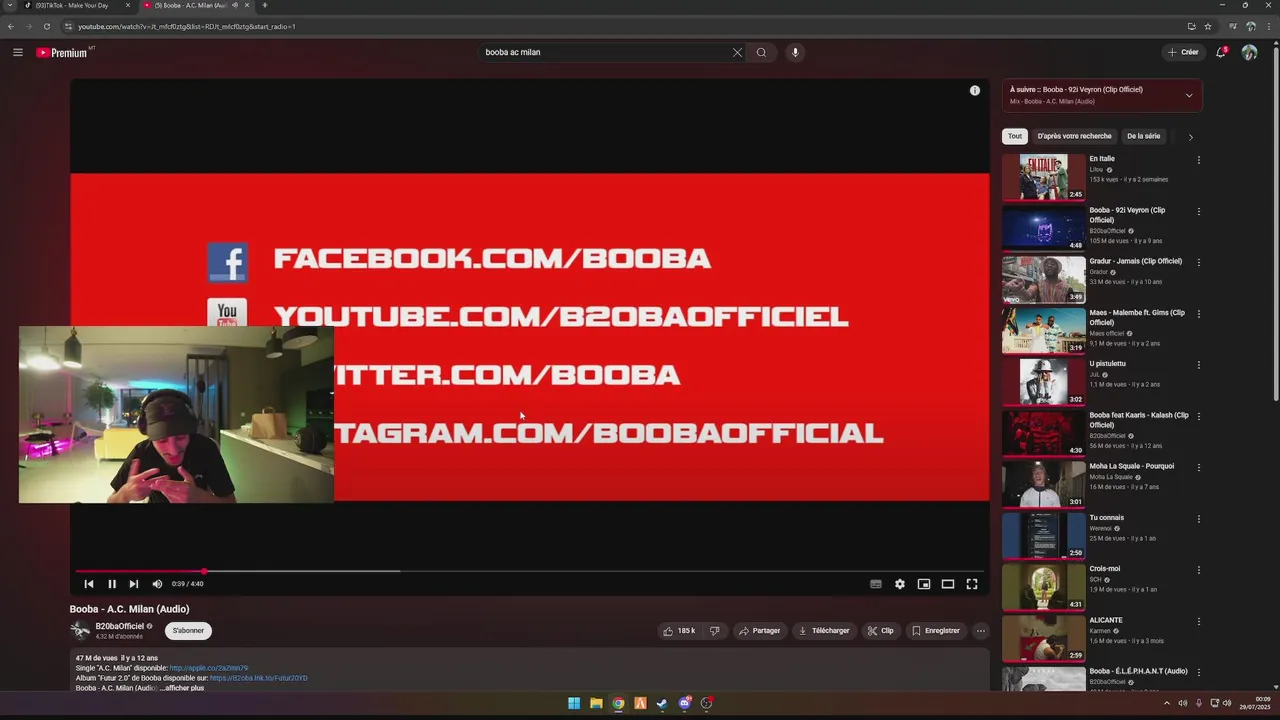1280x720 pixels.
Task: Open the B2oba.lnk.to album link
Action: (259, 678)
